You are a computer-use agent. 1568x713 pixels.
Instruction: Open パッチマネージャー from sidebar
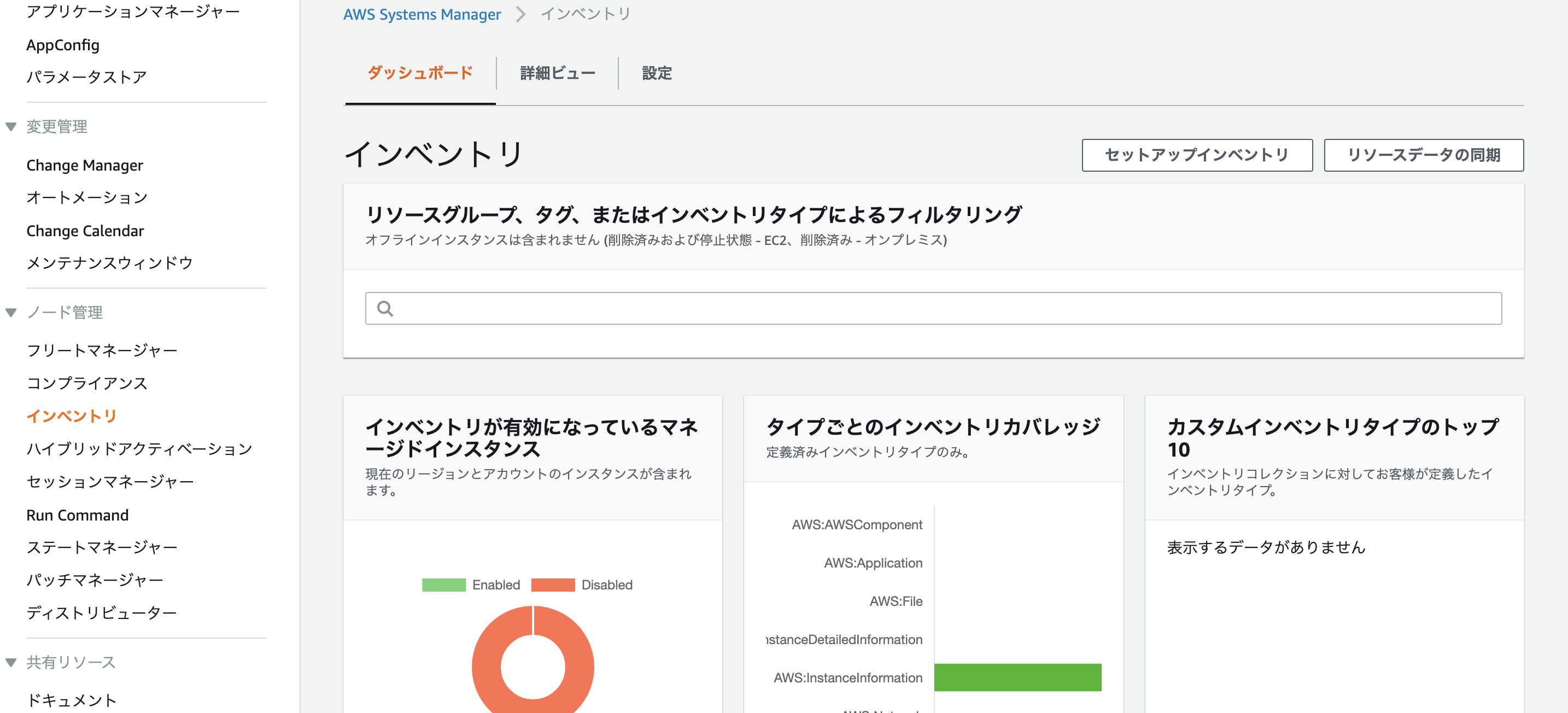pyautogui.click(x=95, y=580)
